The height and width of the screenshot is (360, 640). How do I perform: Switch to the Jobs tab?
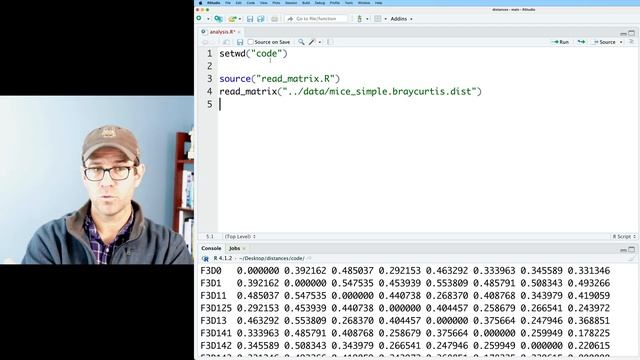[x=235, y=248]
